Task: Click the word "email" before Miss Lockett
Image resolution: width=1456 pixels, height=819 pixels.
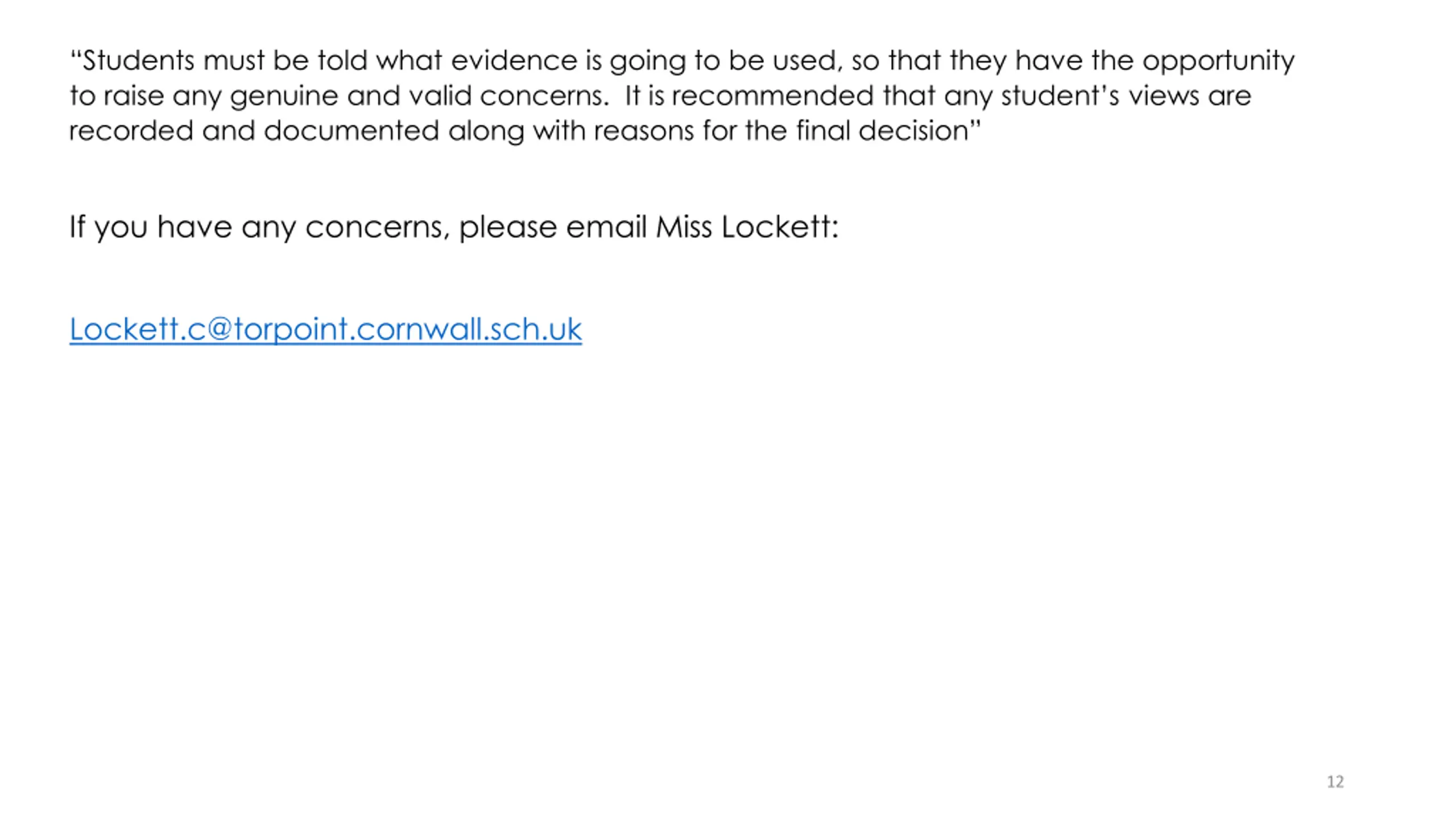Action: [x=606, y=227]
